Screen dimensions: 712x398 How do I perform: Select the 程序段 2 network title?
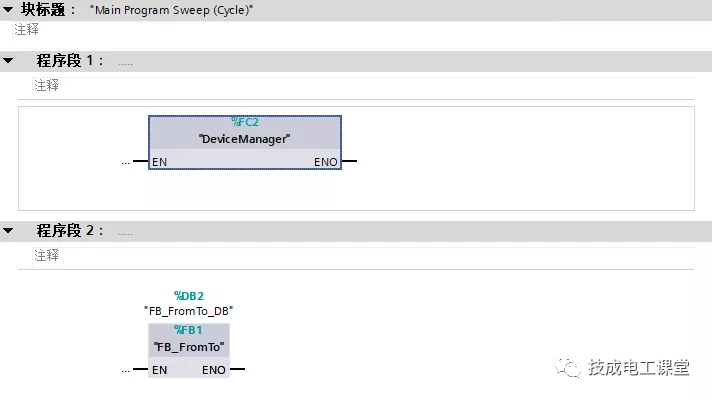click(x=70, y=231)
